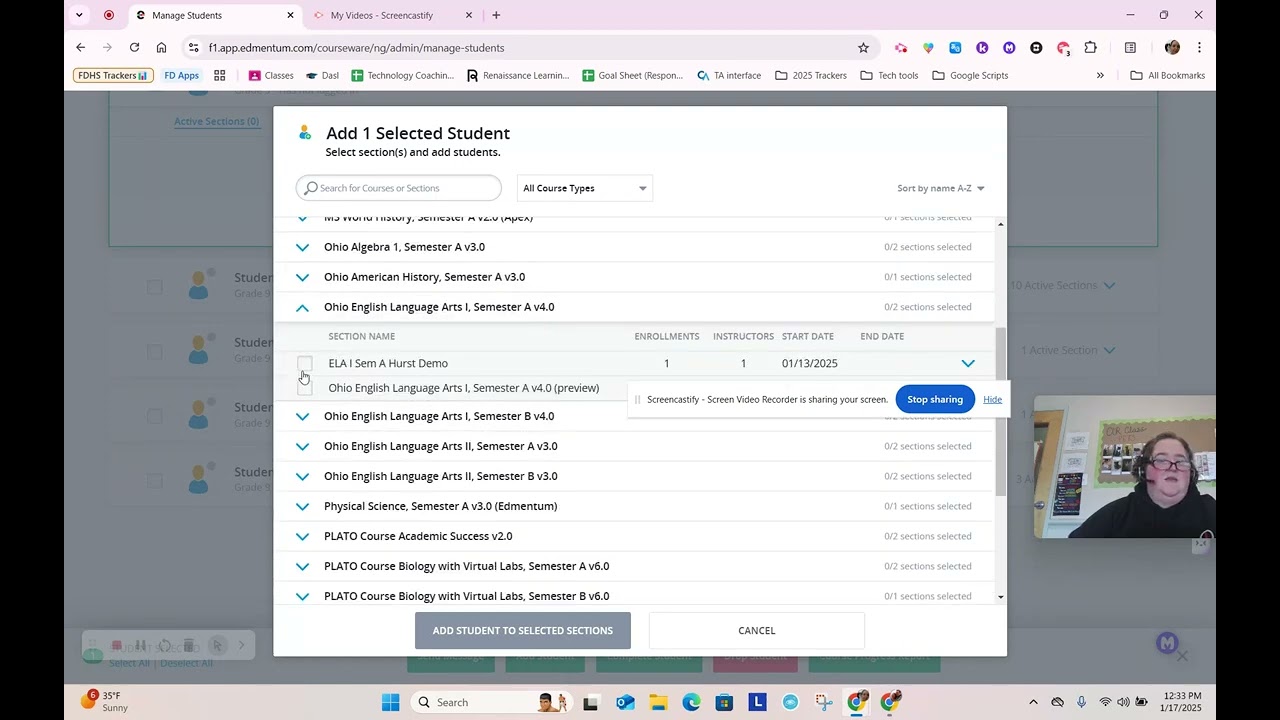Bookmark this page with star icon
This screenshot has height=720, width=1280.
pos(863,47)
